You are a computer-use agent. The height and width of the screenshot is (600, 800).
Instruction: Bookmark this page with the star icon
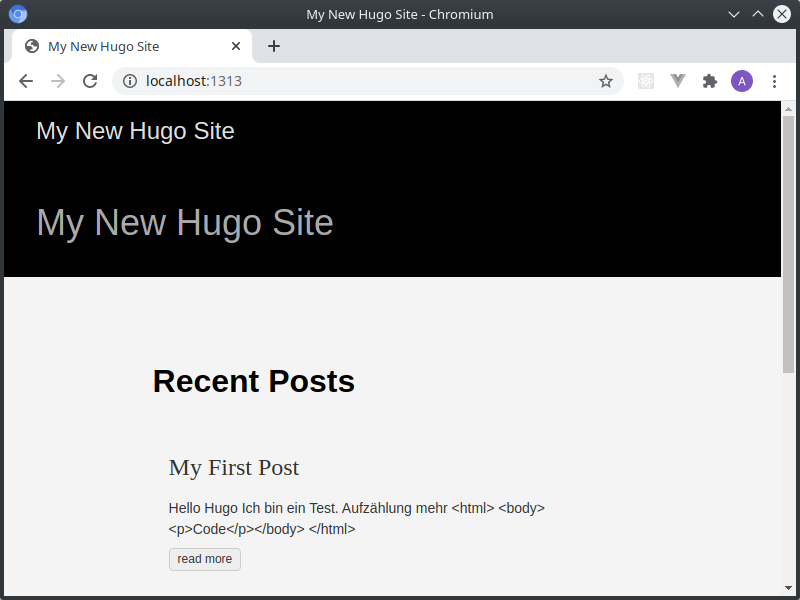606,81
